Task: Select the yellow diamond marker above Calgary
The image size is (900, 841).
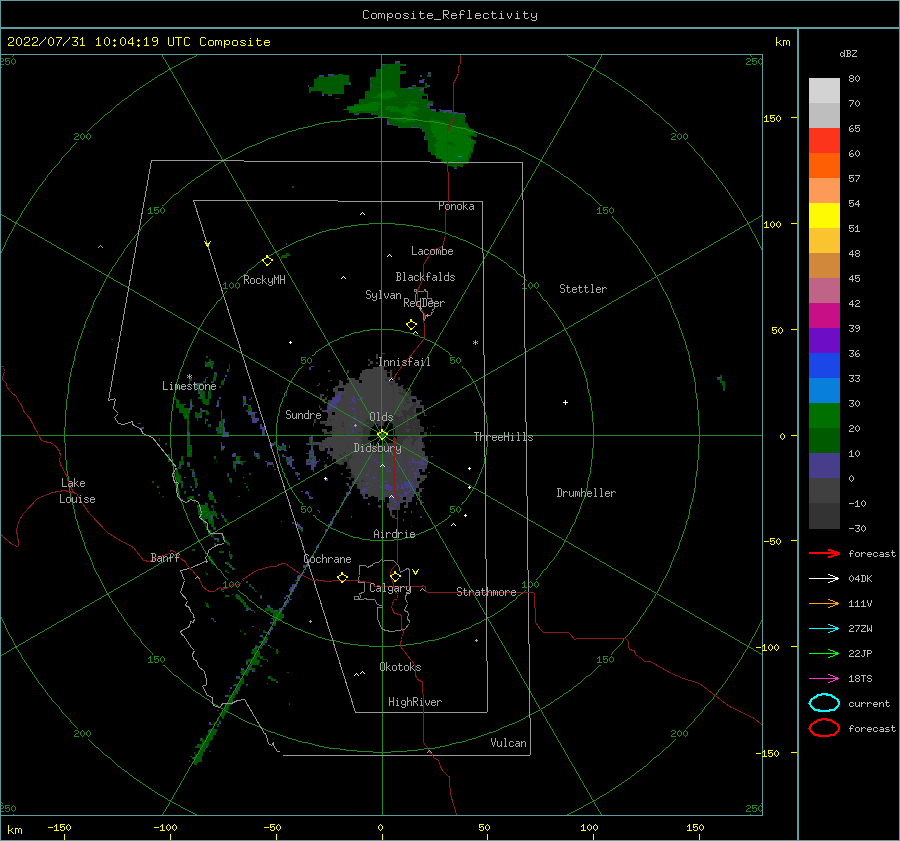Action: tap(395, 576)
